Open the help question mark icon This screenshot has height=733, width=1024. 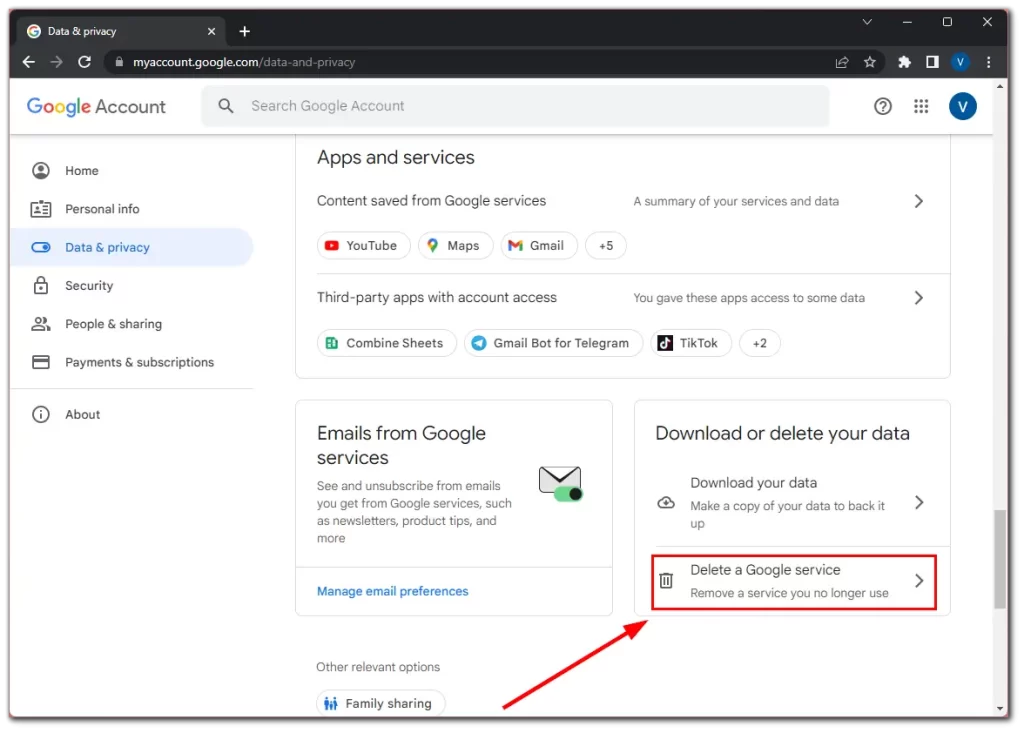[x=882, y=106]
